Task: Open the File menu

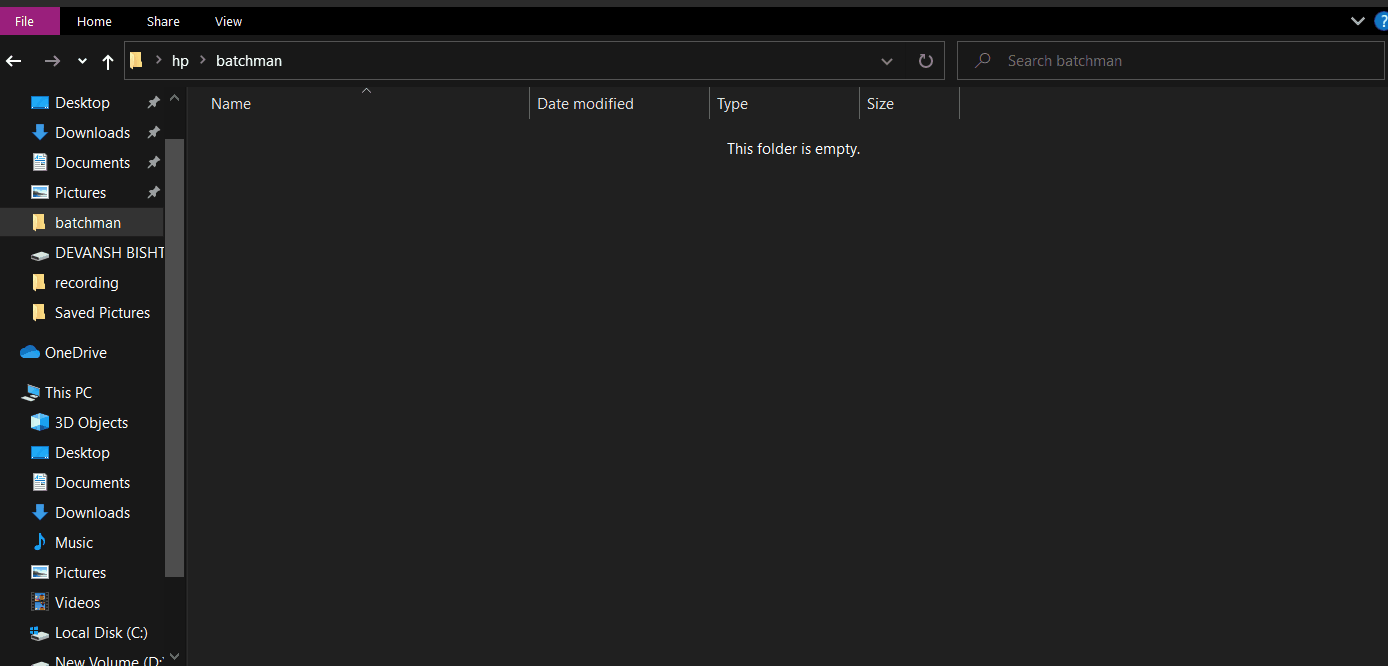Action: tap(25, 21)
